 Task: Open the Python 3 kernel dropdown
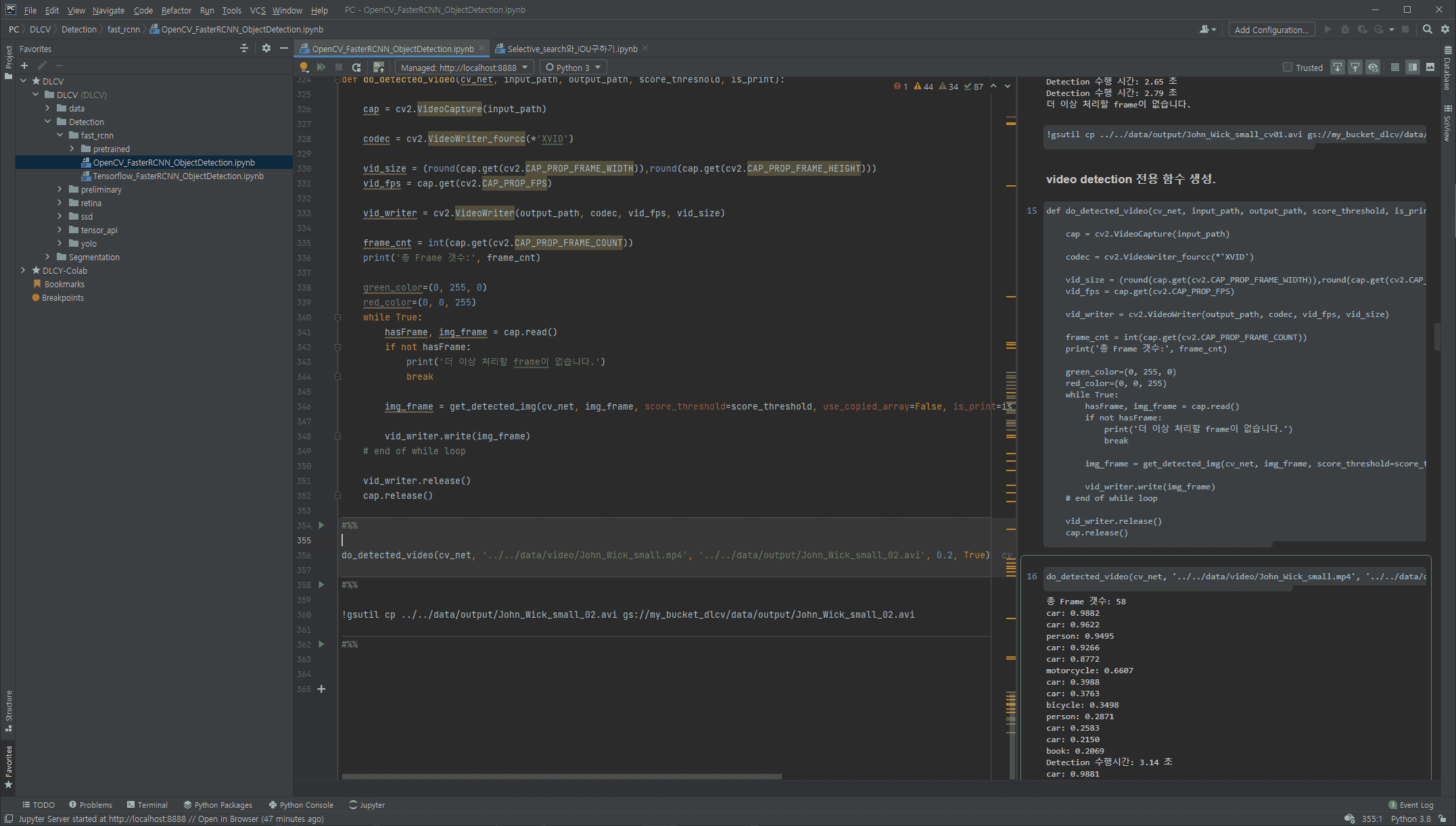point(573,67)
